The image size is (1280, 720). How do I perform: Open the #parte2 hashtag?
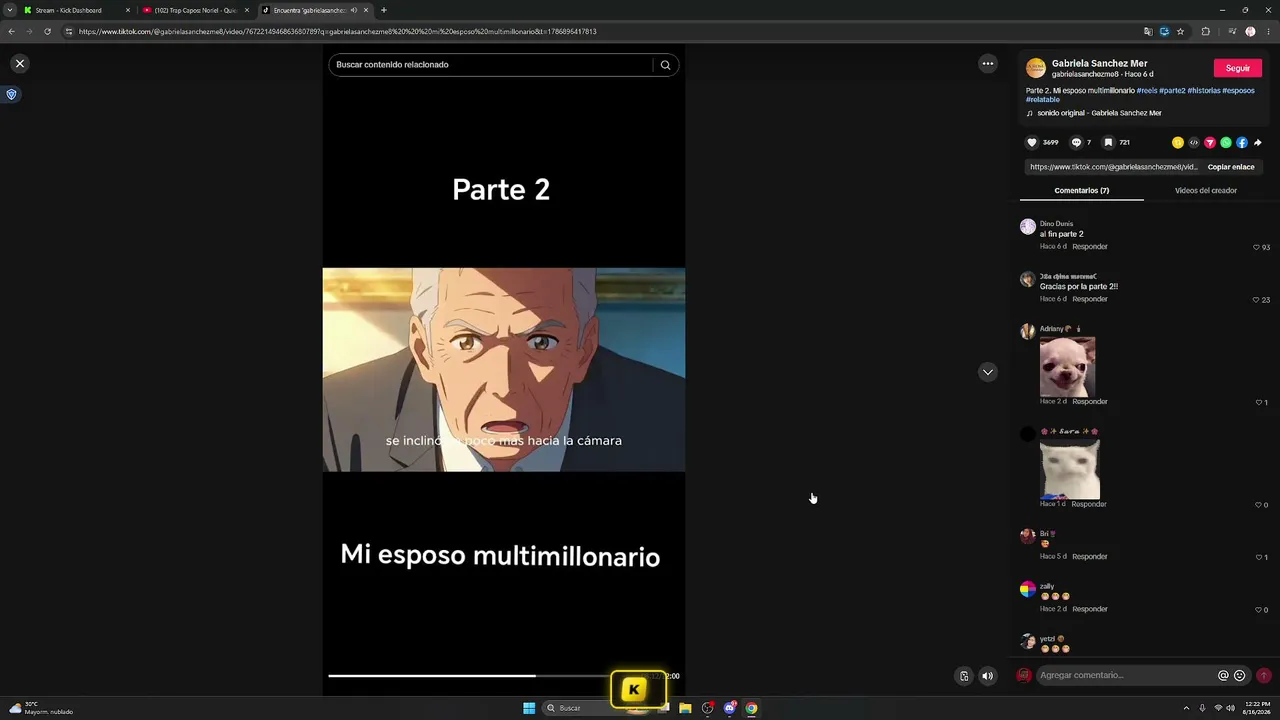click(1172, 91)
